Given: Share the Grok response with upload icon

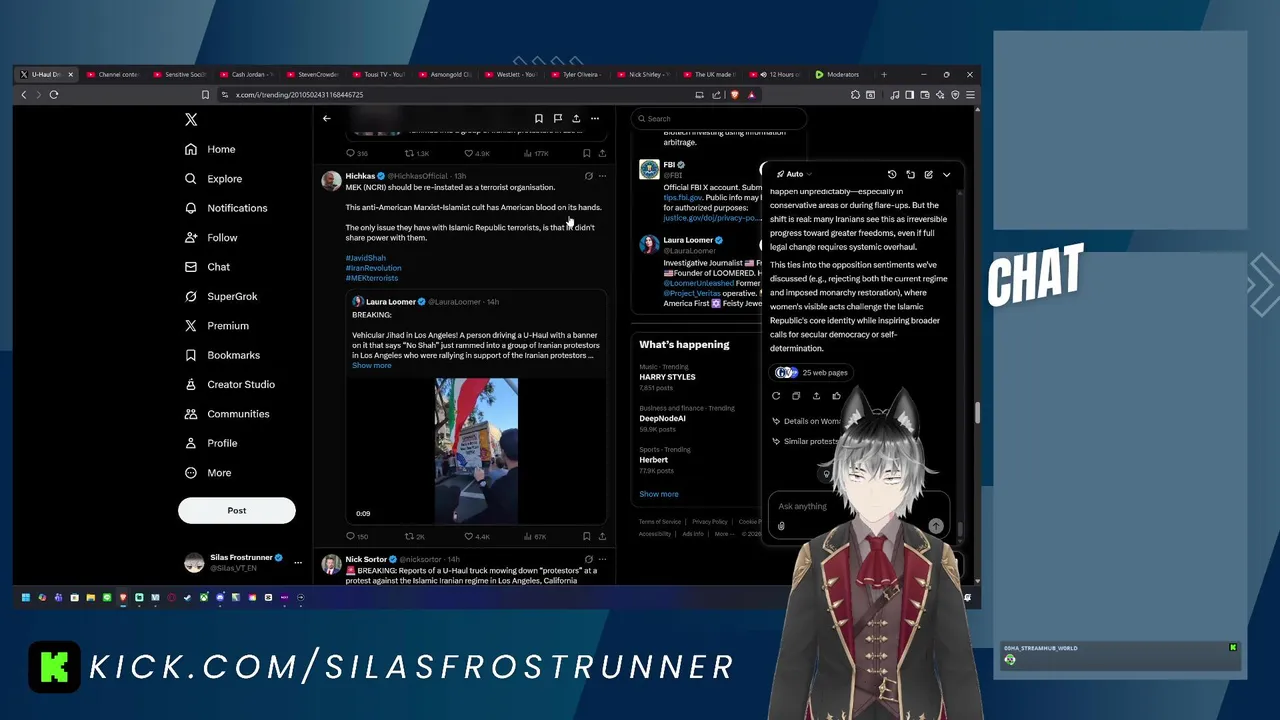Looking at the screenshot, I should 816,396.
